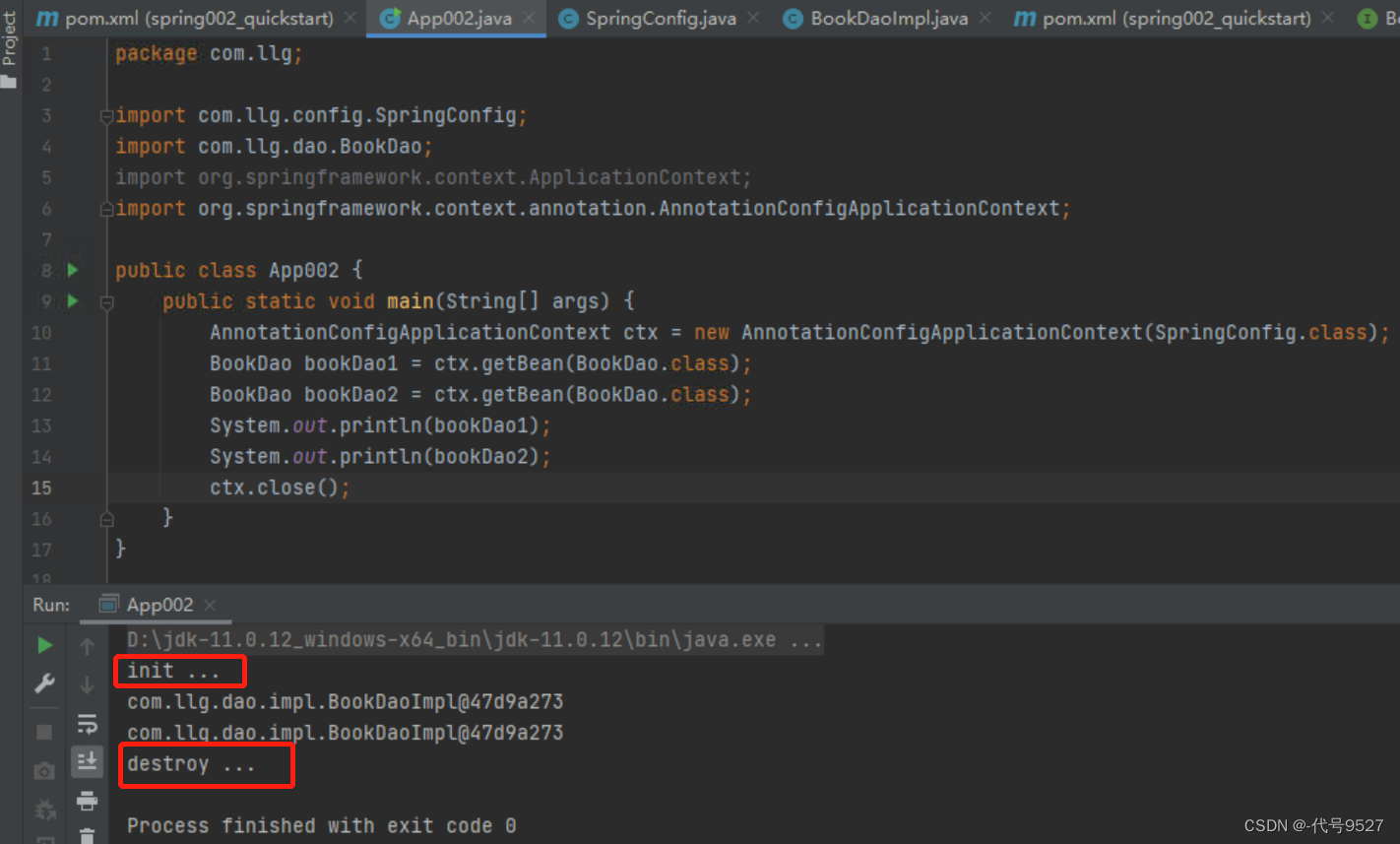Clear console with the trash icon
1400x844 pixels.
(87, 835)
